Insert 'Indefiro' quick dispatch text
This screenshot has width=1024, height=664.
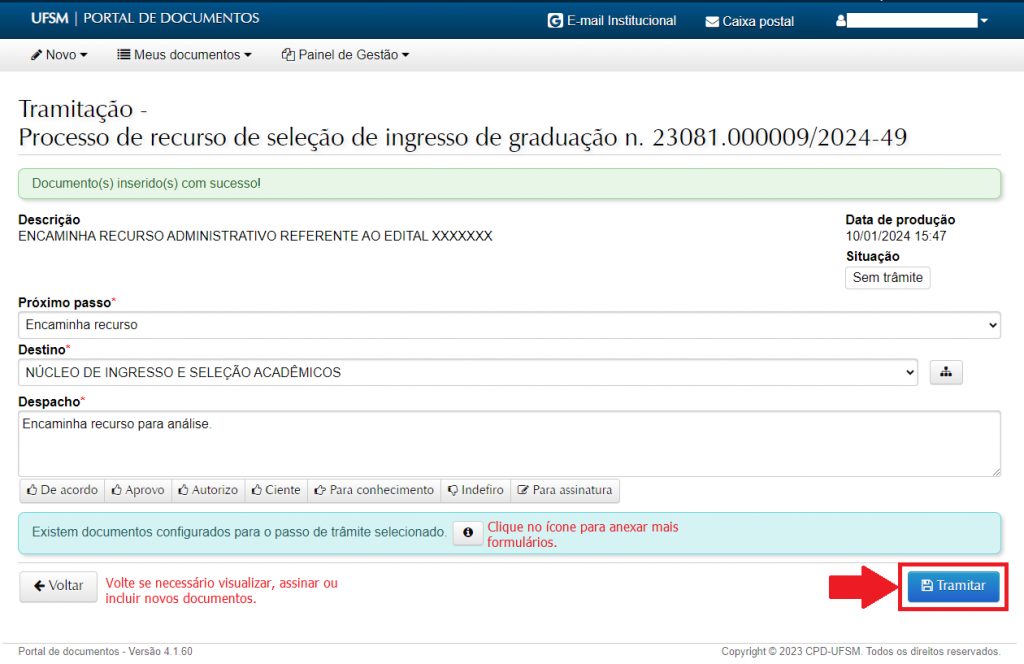click(475, 490)
